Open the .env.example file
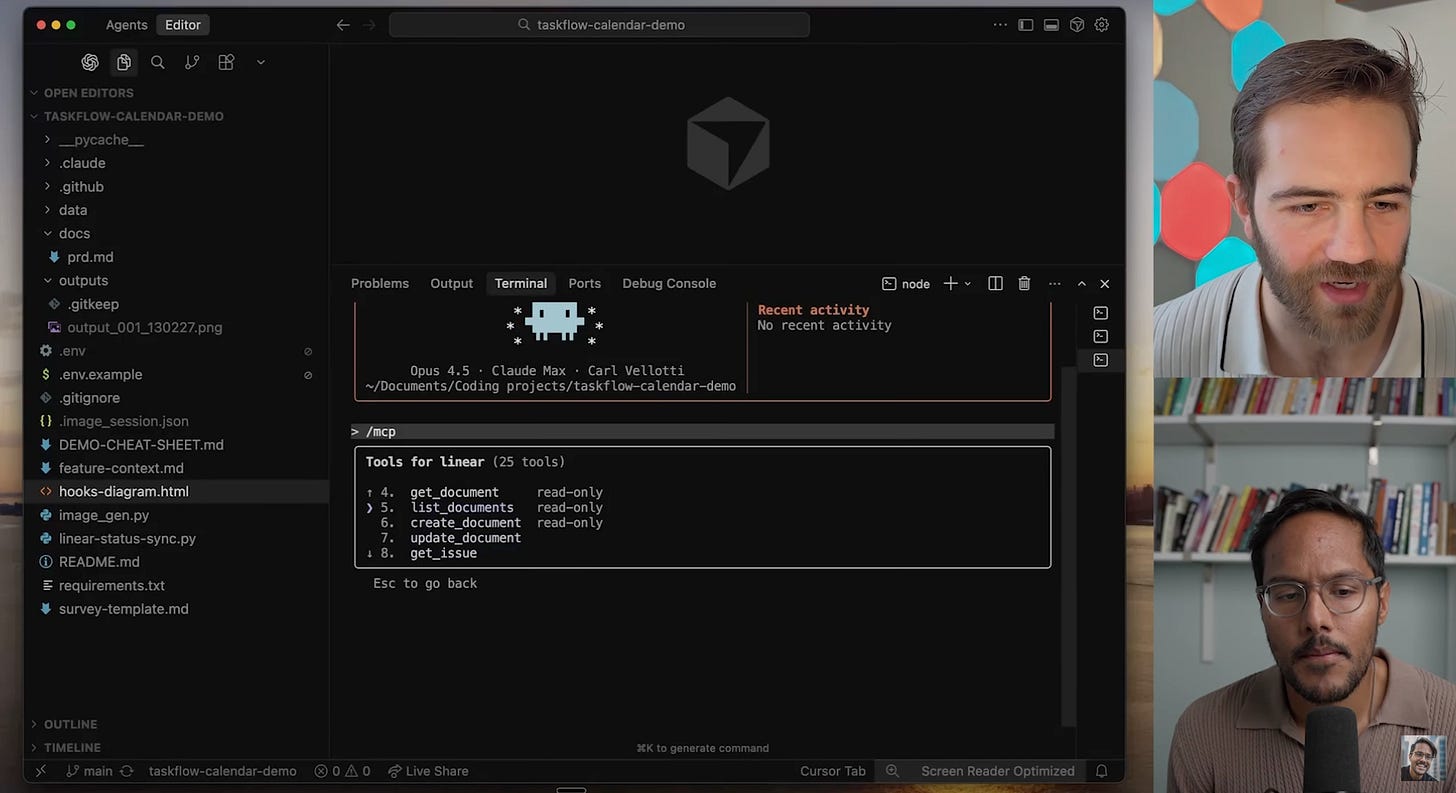The height and width of the screenshot is (793, 1456). (x=100, y=374)
